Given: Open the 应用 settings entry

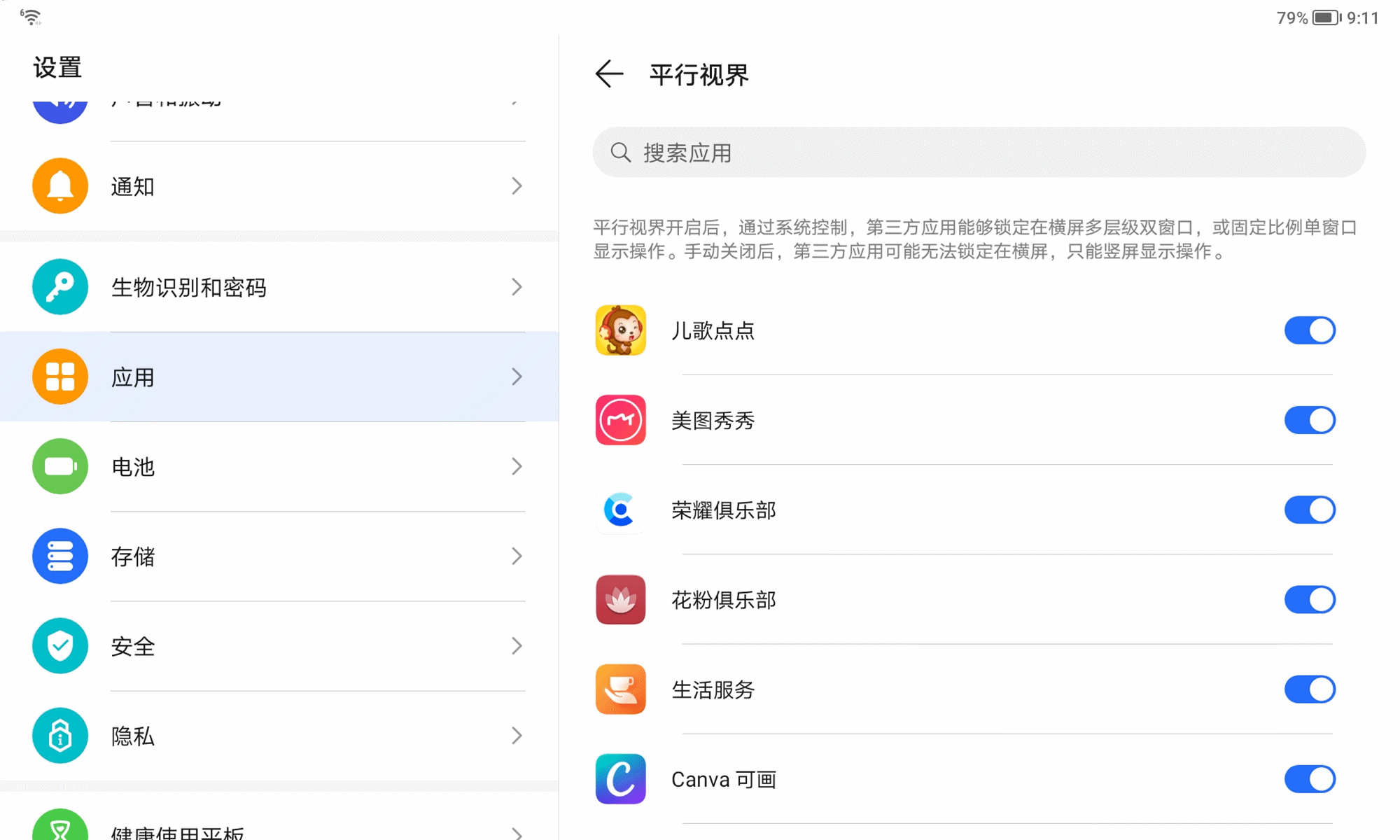Looking at the screenshot, I should pos(280,377).
